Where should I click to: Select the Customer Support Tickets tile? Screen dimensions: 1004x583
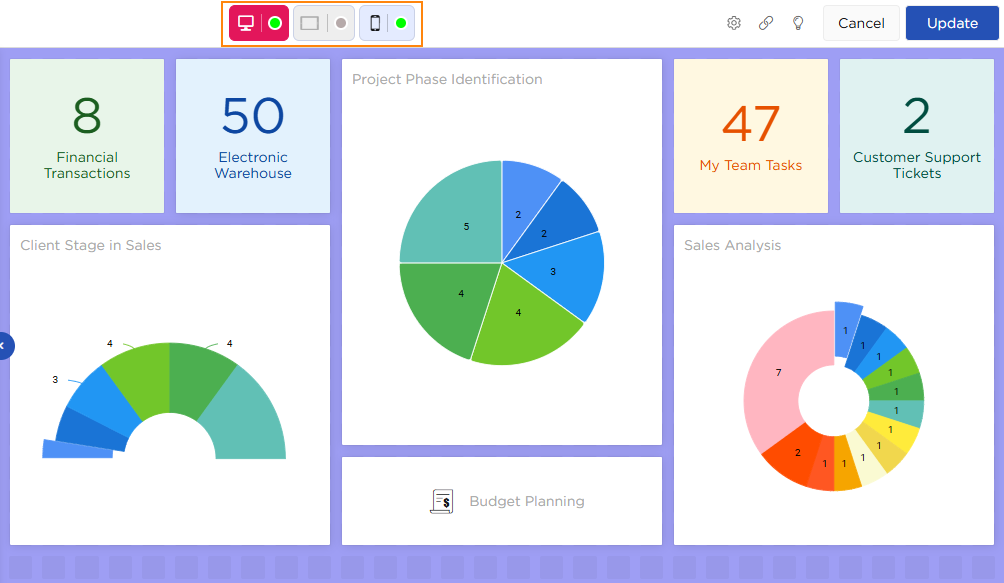coord(917,136)
